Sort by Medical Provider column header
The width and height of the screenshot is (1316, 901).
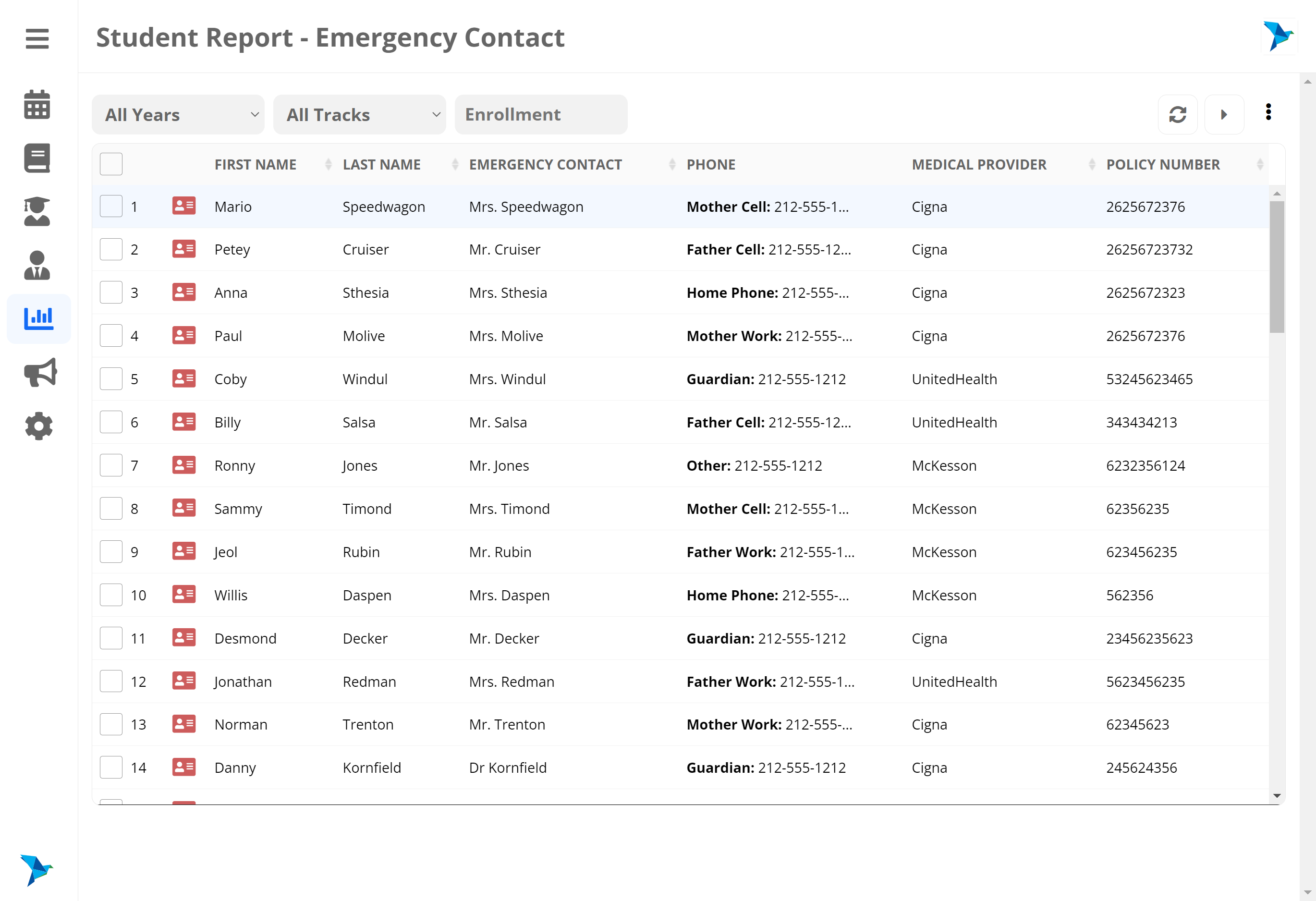[978, 164]
